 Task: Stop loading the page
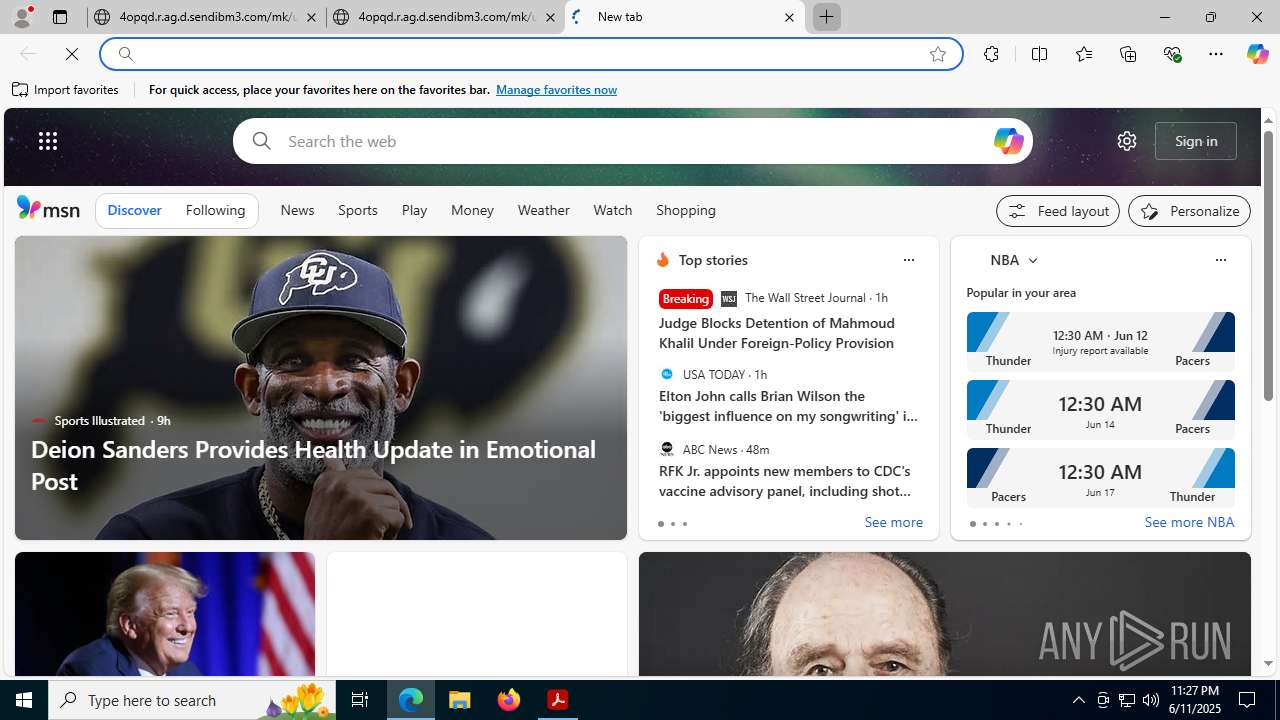(72, 54)
